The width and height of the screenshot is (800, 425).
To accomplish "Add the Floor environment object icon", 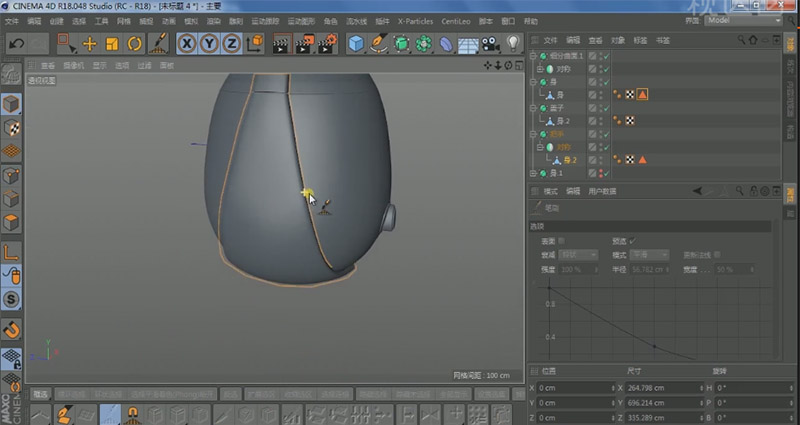I will click(468, 45).
